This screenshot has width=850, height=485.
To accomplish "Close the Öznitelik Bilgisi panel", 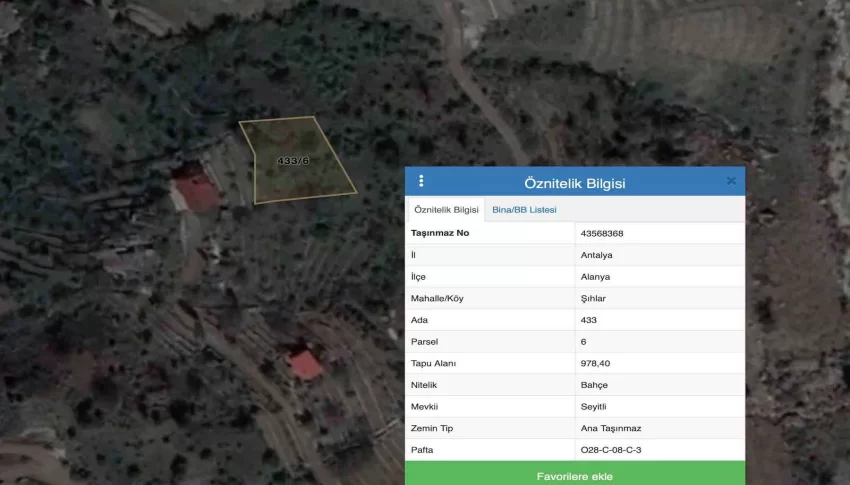I will tap(731, 181).
